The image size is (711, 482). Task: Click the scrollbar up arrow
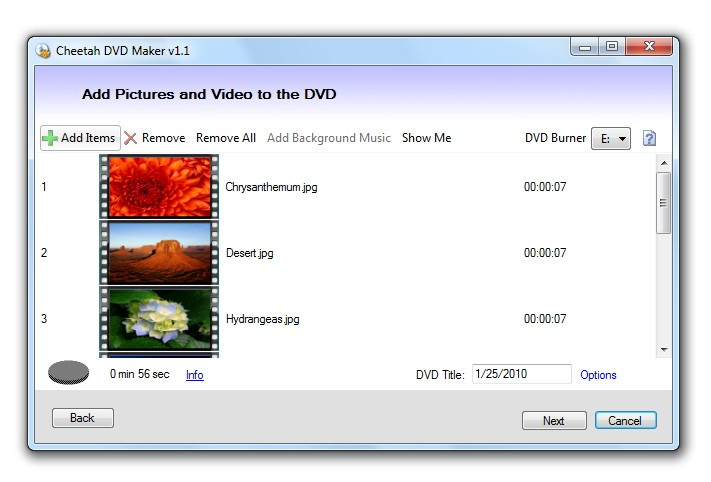(x=664, y=163)
